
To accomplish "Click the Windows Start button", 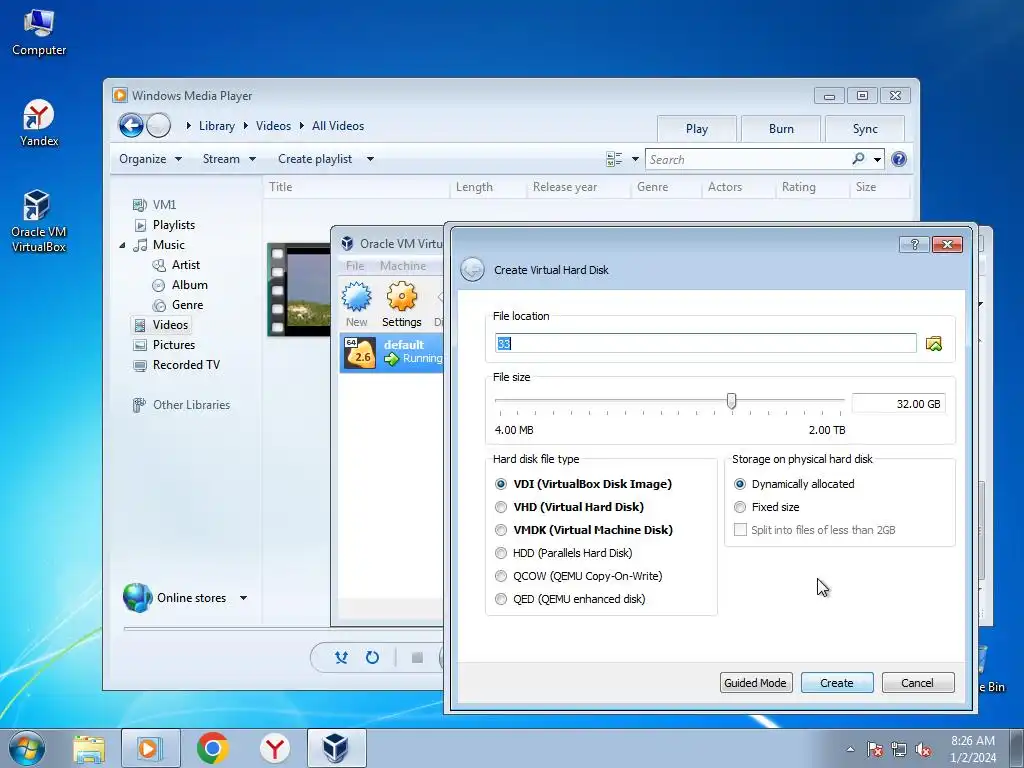I will tap(27, 748).
